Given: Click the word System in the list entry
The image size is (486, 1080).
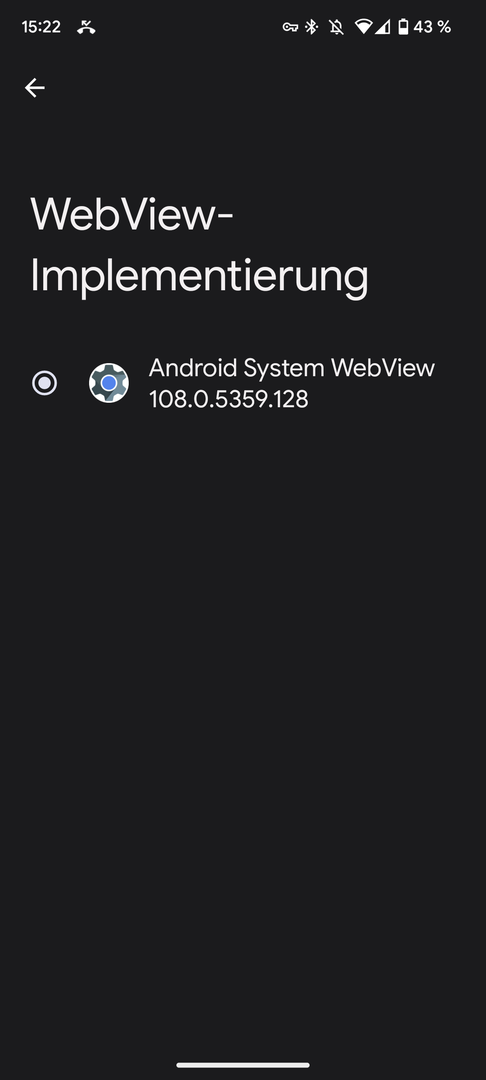Looking at the screenshot, I should pyautogui.click(x=283, y=368).
